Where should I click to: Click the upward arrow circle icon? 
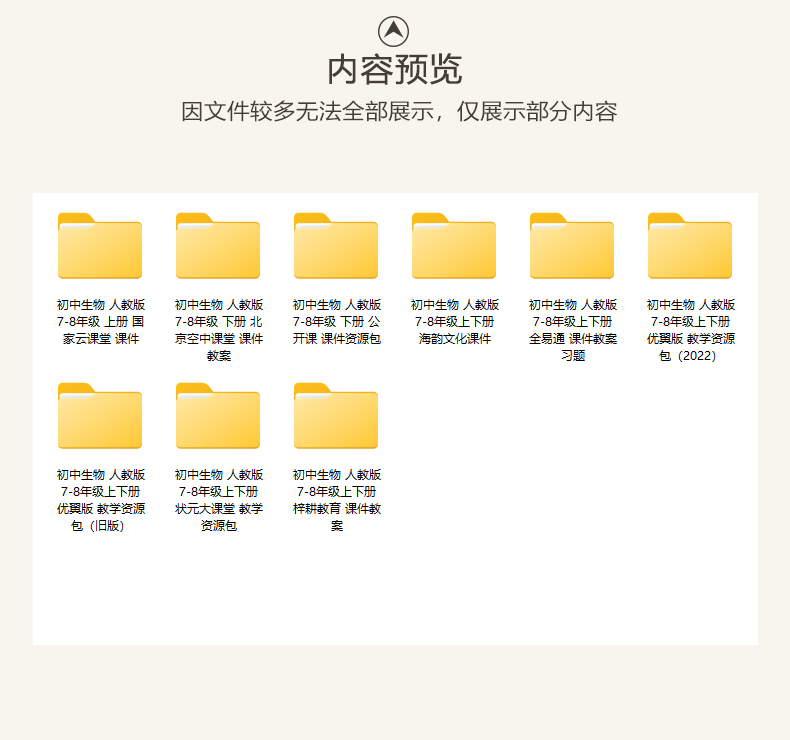(x=393, y=31)
